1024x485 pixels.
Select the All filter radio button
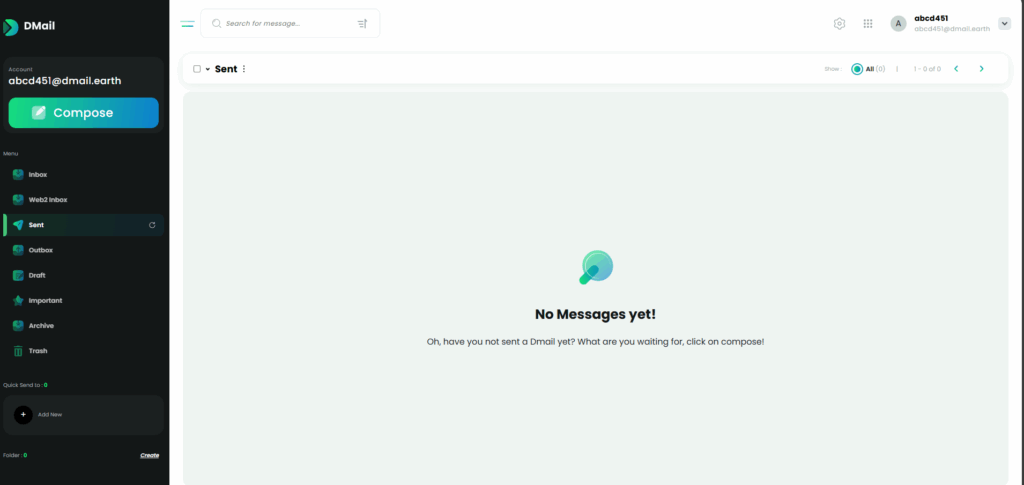coord(857,69)
